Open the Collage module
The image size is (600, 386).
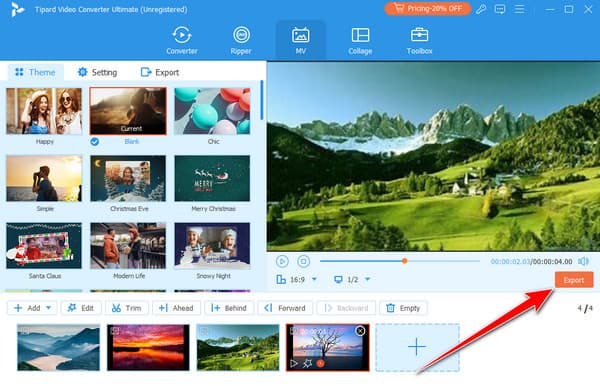coord(360,40)
